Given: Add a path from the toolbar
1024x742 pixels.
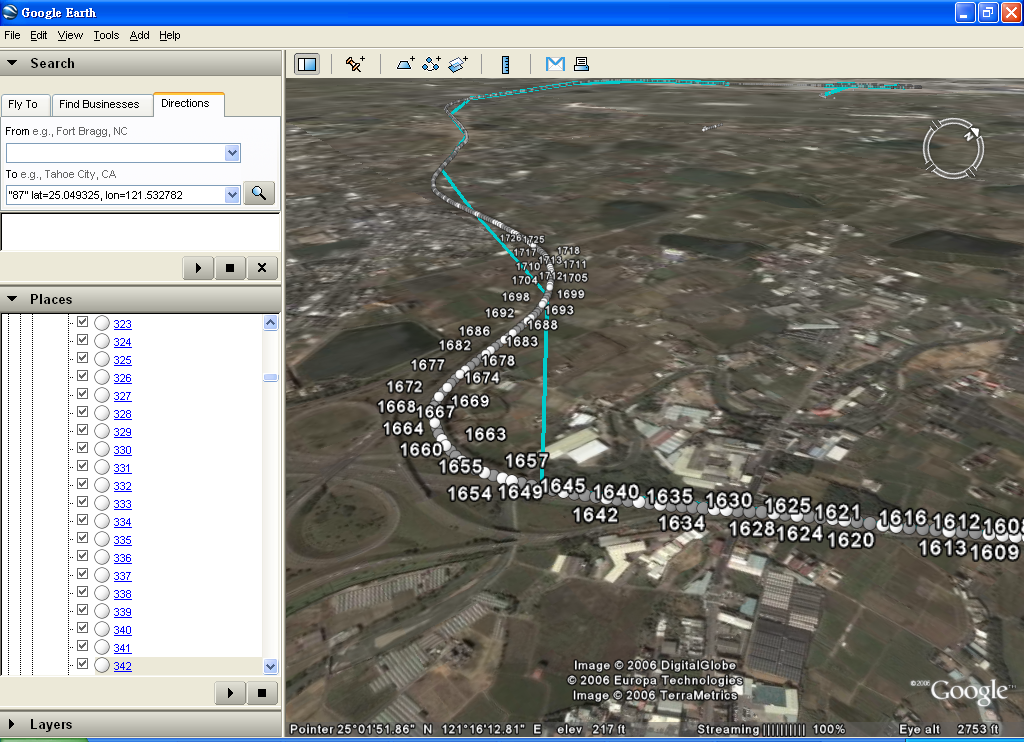Looking at the screenshot, I should point(431,64).
